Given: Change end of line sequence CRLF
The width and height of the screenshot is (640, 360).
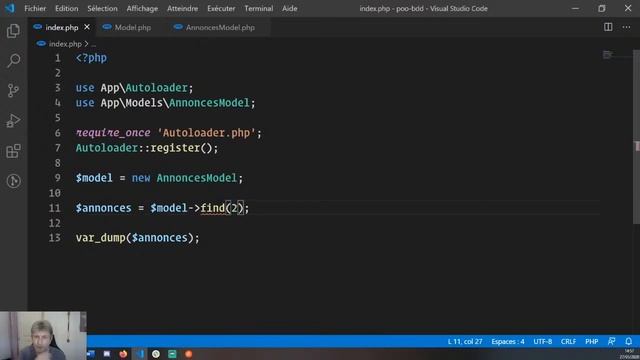Looking at the screenshot, I should coord(568,341).
